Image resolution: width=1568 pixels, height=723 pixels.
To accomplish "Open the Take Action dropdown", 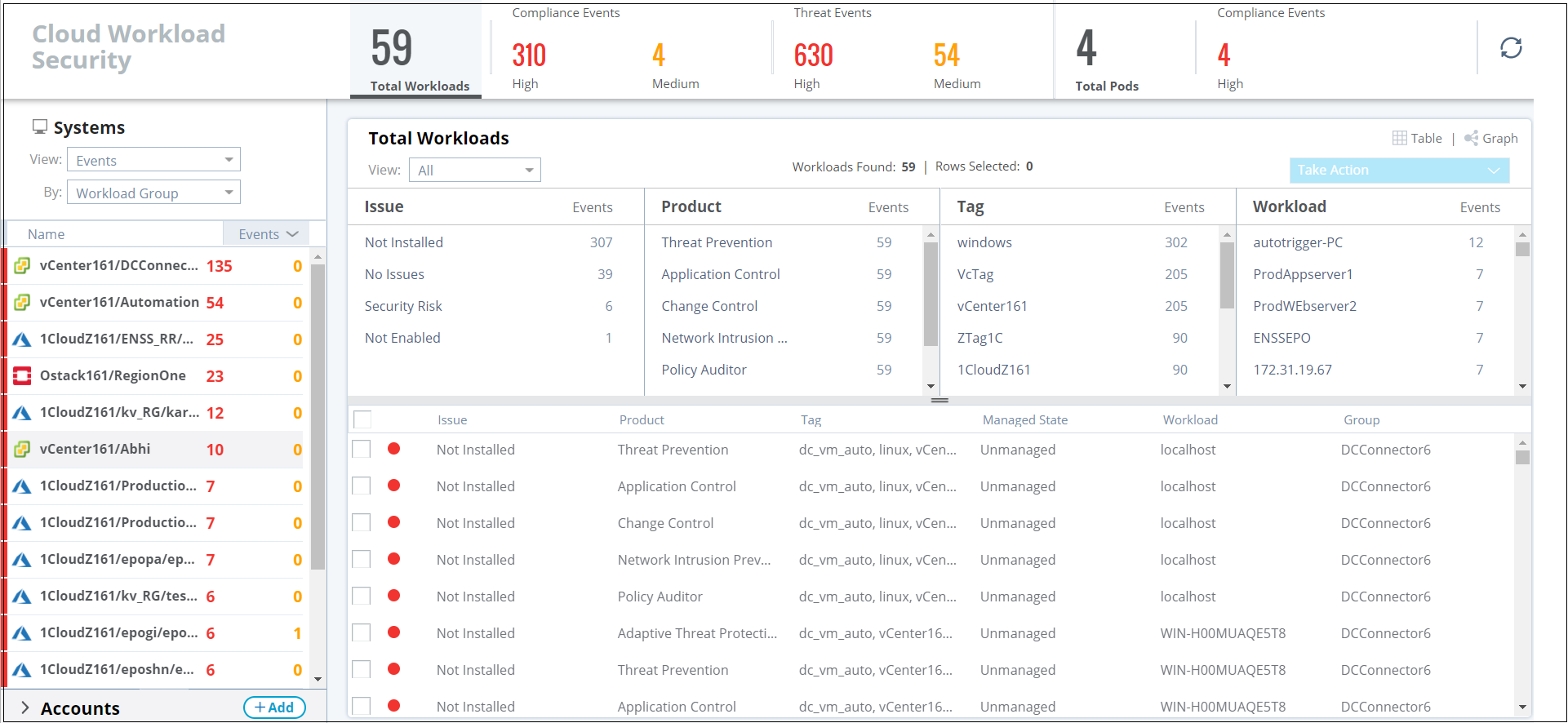I will point(1399,170).
